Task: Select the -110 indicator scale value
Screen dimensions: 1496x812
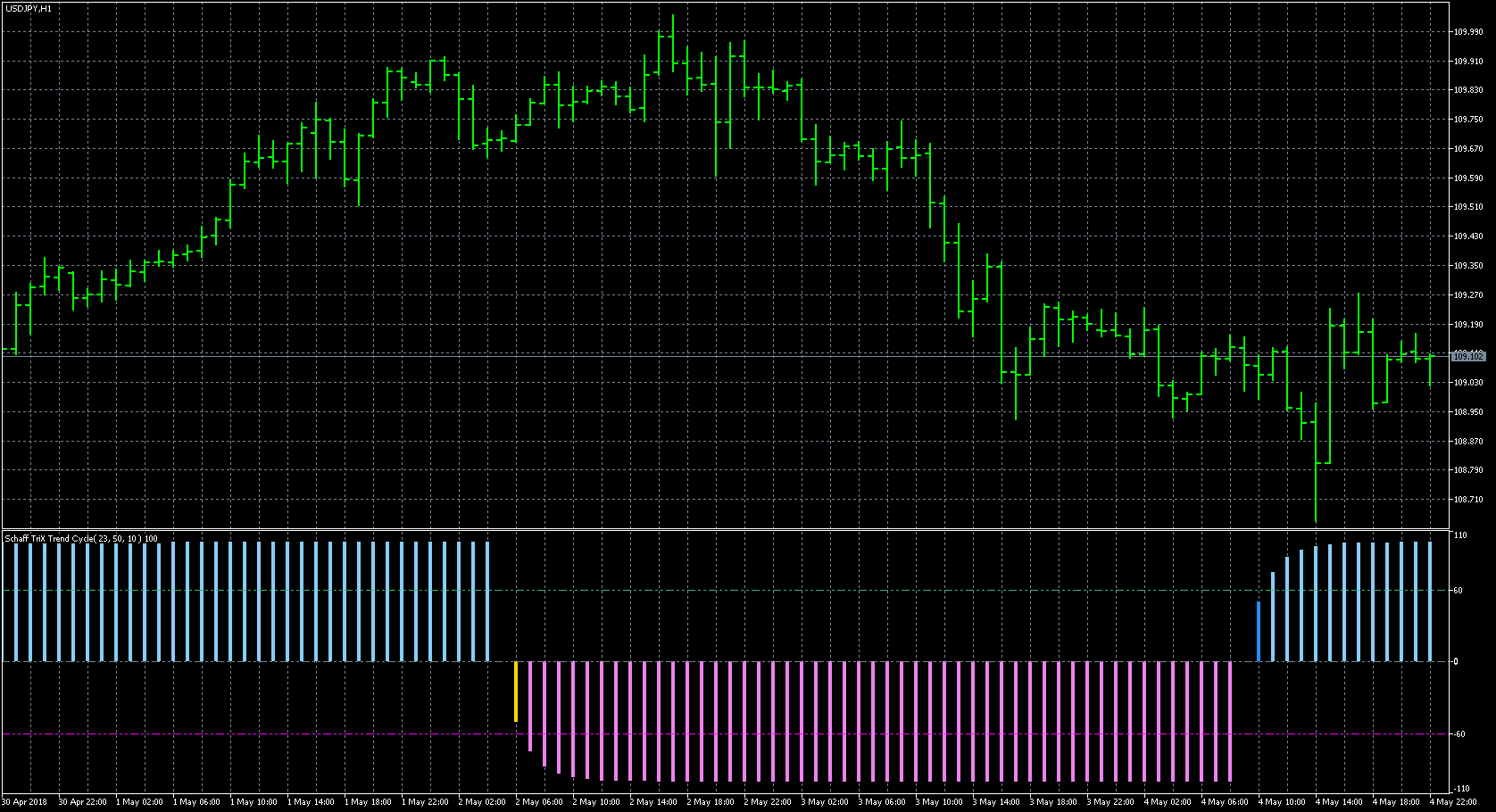Action: click(x=1461, y=789)
